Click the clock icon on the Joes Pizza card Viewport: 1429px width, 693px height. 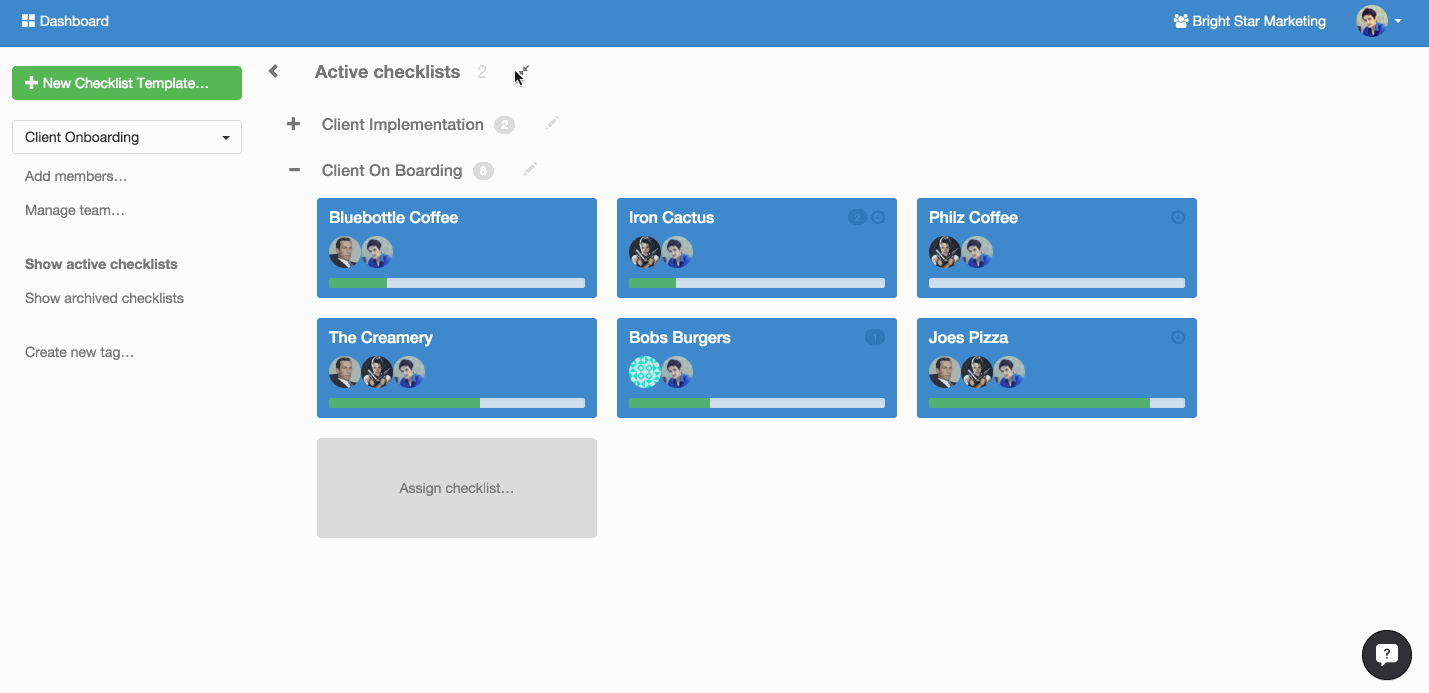coord(1177,337)
